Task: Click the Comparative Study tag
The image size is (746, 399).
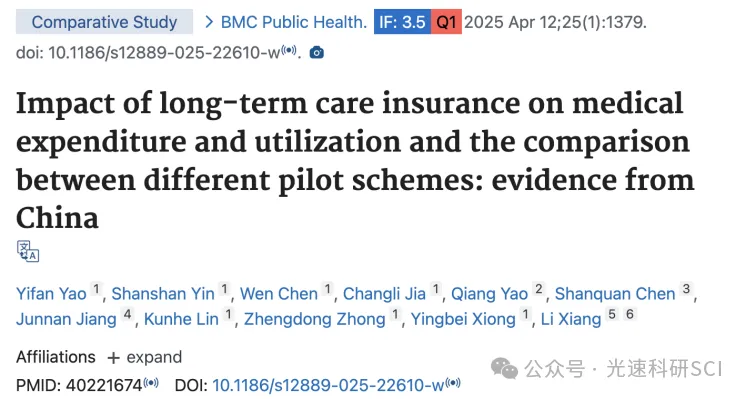Action: click(x=104, y=22)
